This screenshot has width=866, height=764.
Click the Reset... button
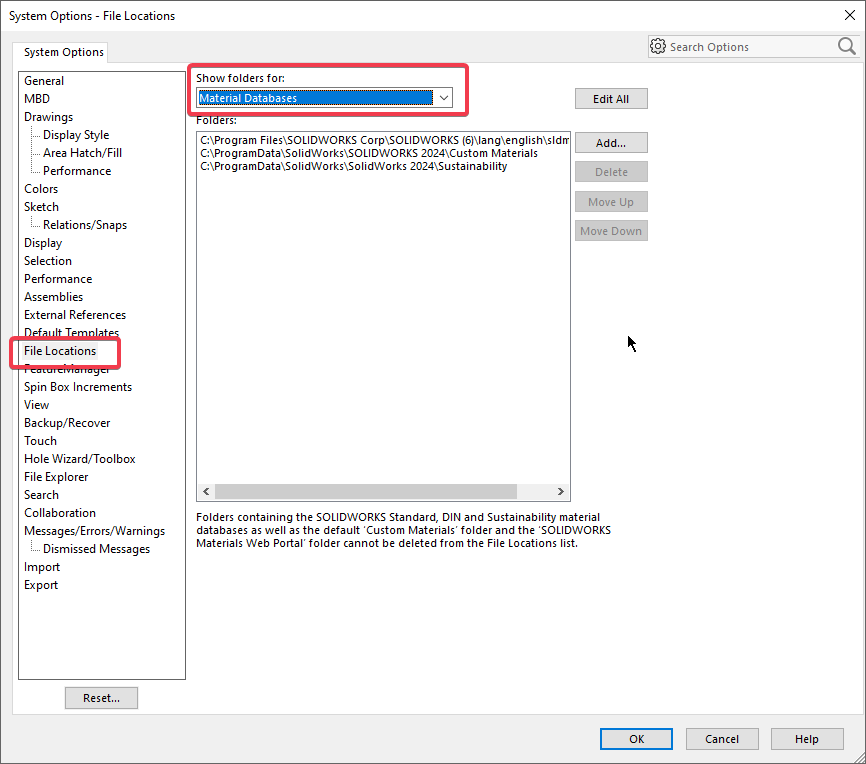coord(101,698)
